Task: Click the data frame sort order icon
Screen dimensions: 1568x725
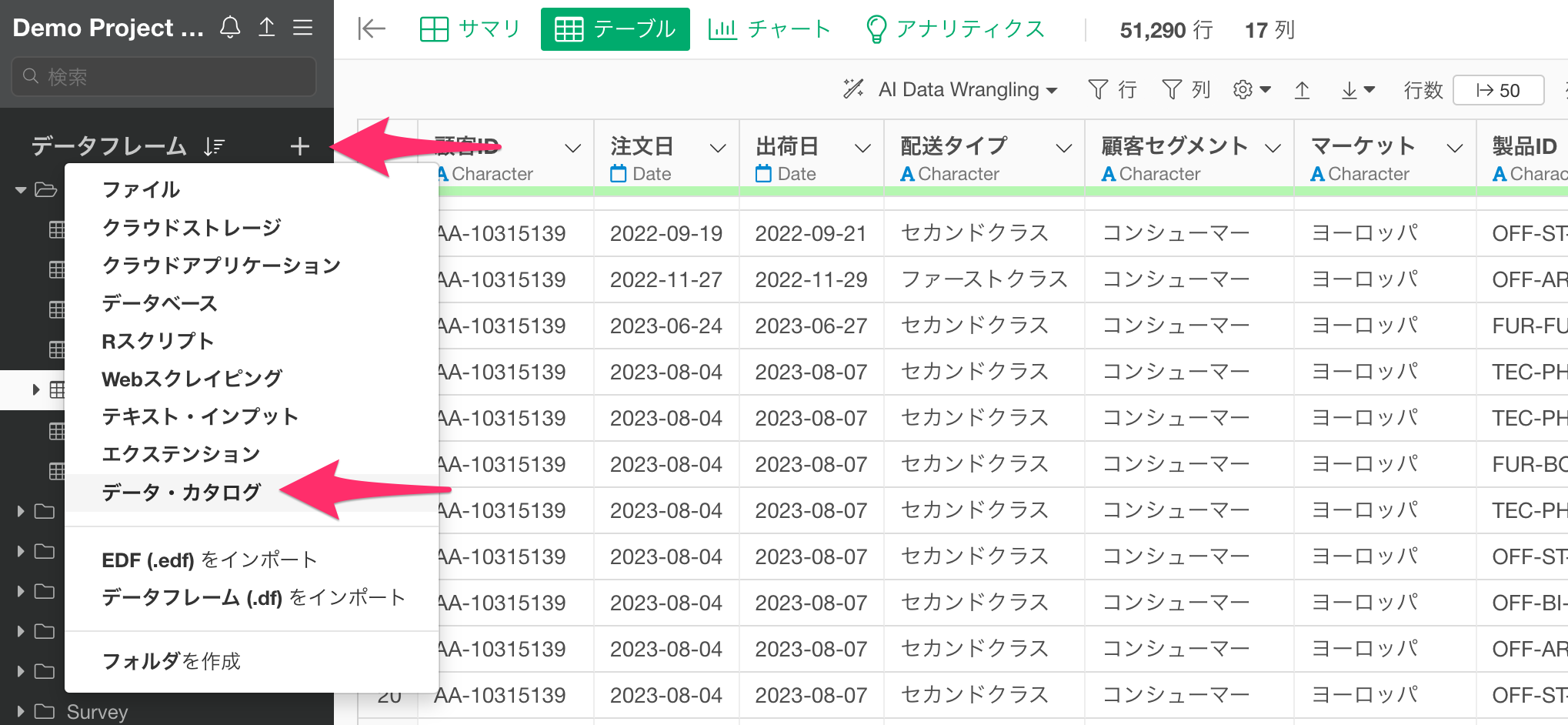Action: (214, 146)
